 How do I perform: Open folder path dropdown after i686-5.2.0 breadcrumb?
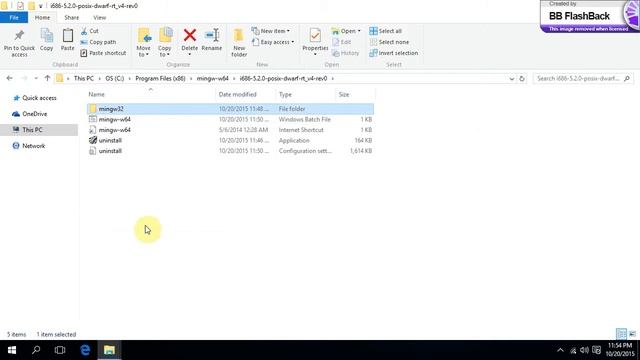click(x=333, y=78)
